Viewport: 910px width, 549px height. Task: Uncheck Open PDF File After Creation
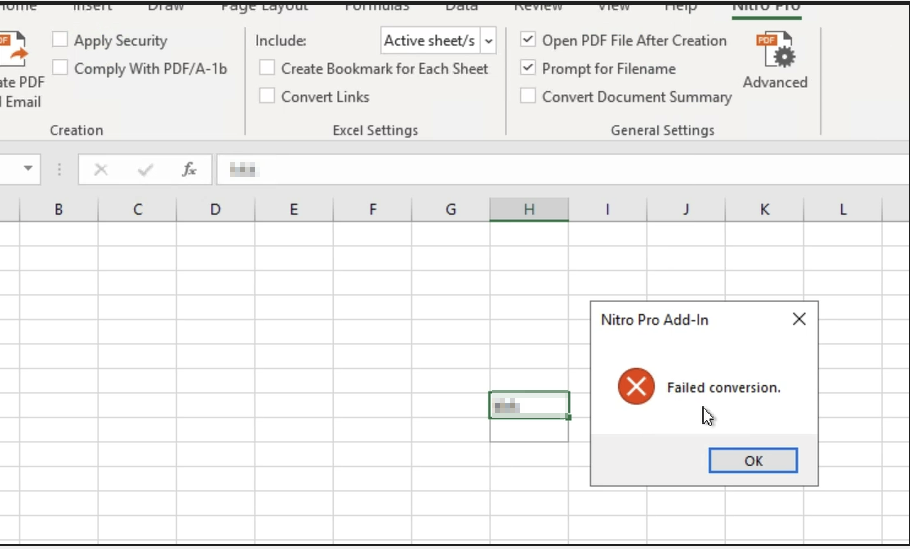[528, 39]
